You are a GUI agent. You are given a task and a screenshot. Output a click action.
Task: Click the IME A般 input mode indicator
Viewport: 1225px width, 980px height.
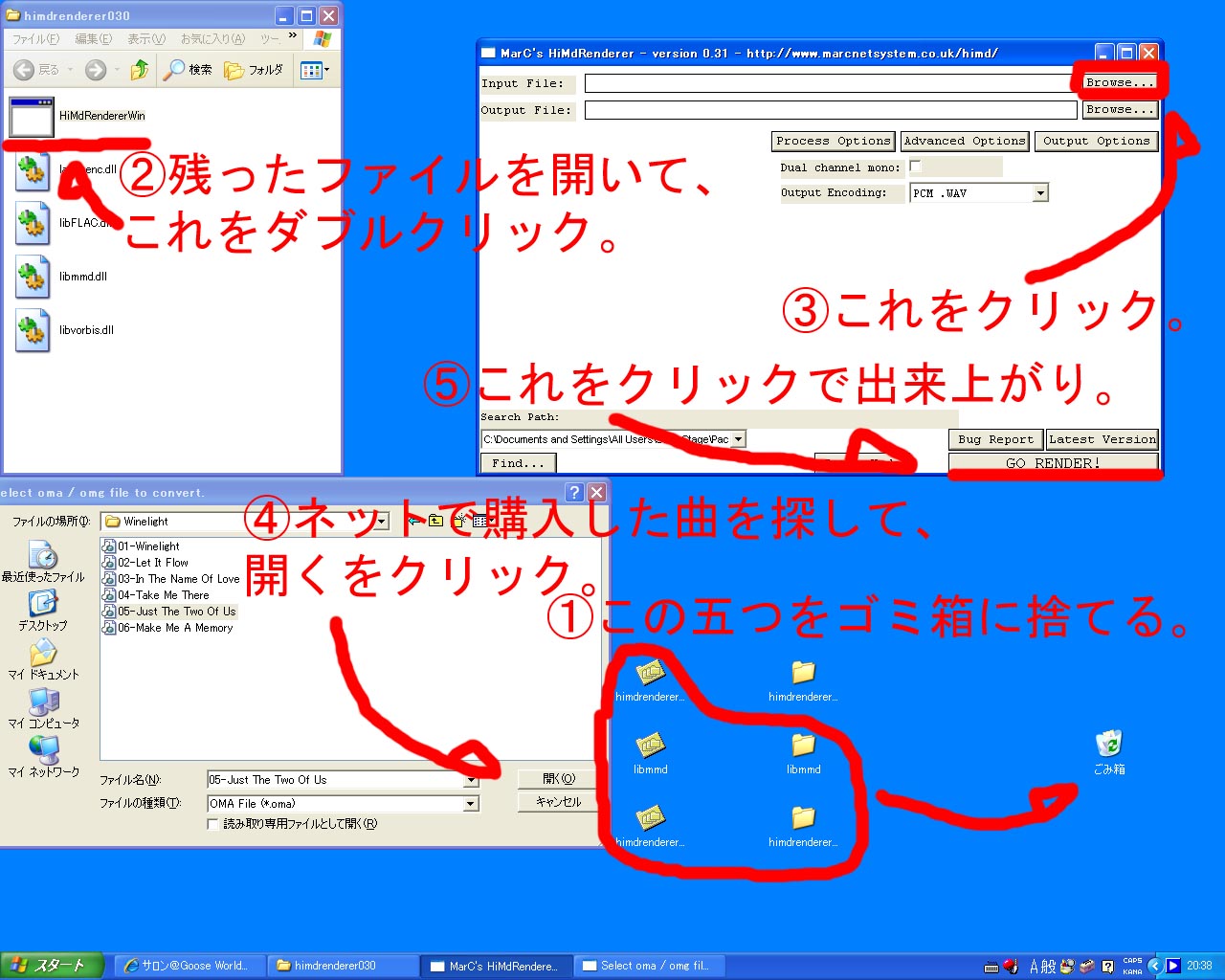click(1043, 967)
